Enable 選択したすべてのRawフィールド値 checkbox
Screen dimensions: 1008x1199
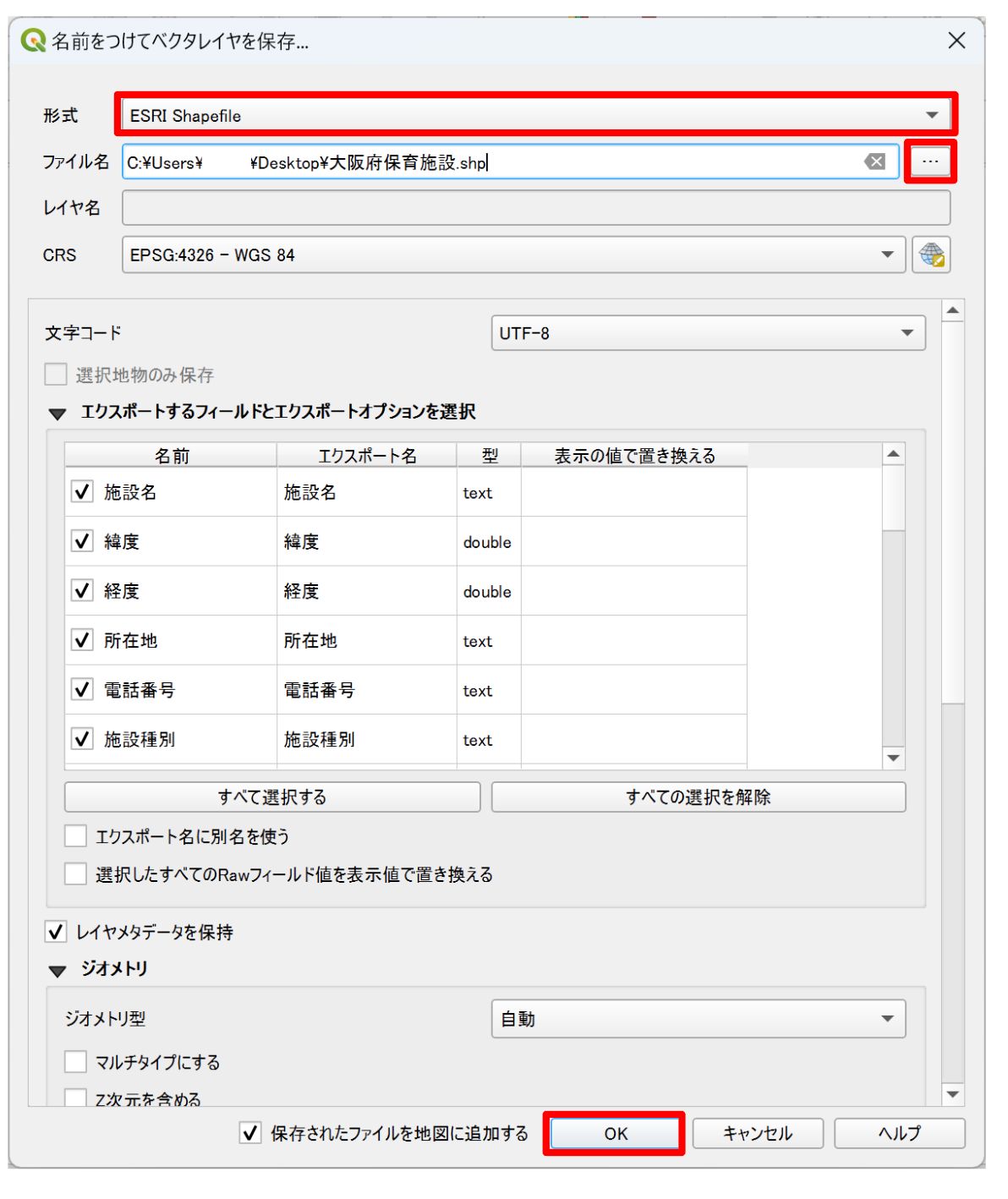(x=76, y=874)
